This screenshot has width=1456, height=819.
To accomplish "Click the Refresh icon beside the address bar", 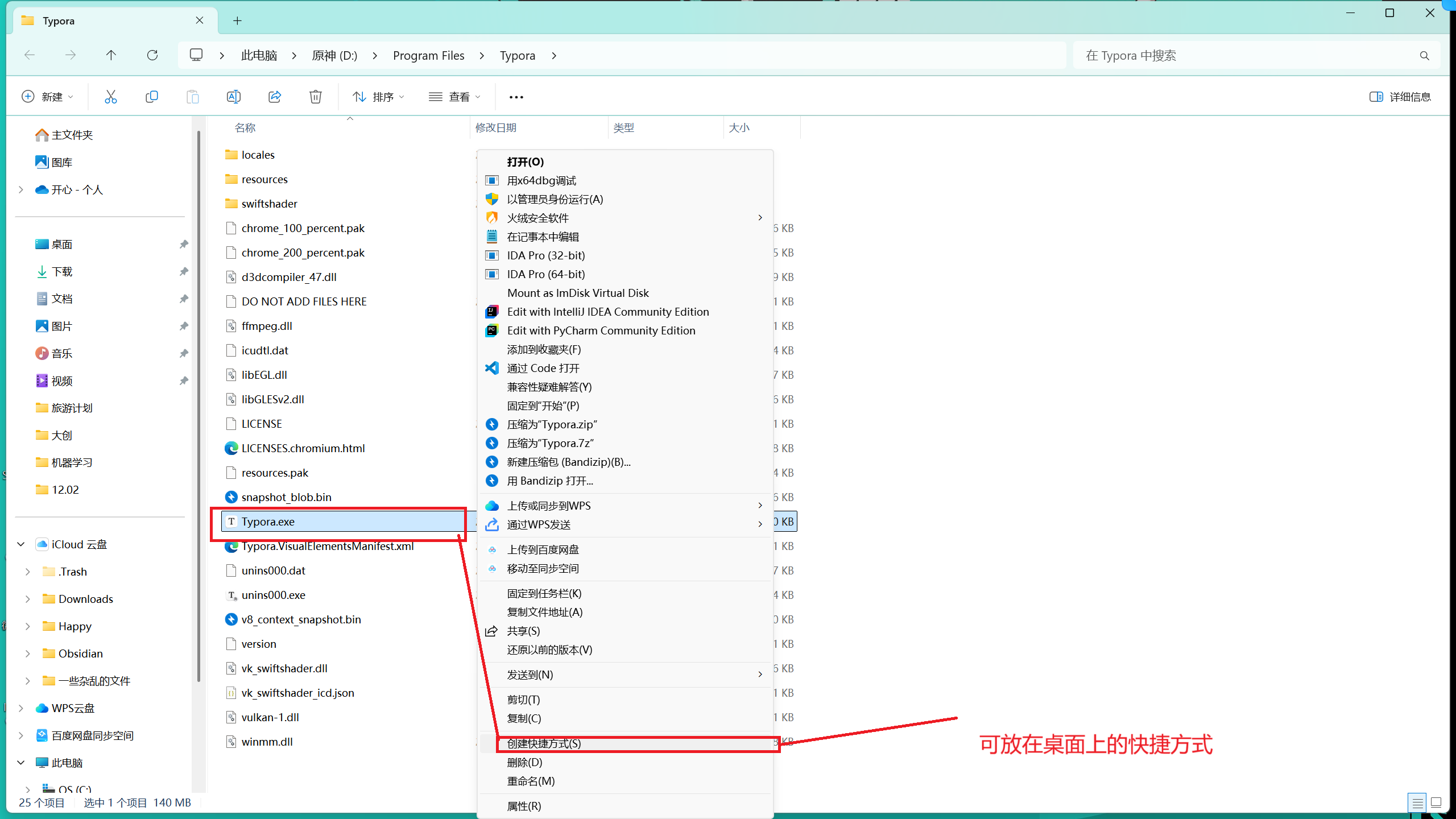I will 152,55.
